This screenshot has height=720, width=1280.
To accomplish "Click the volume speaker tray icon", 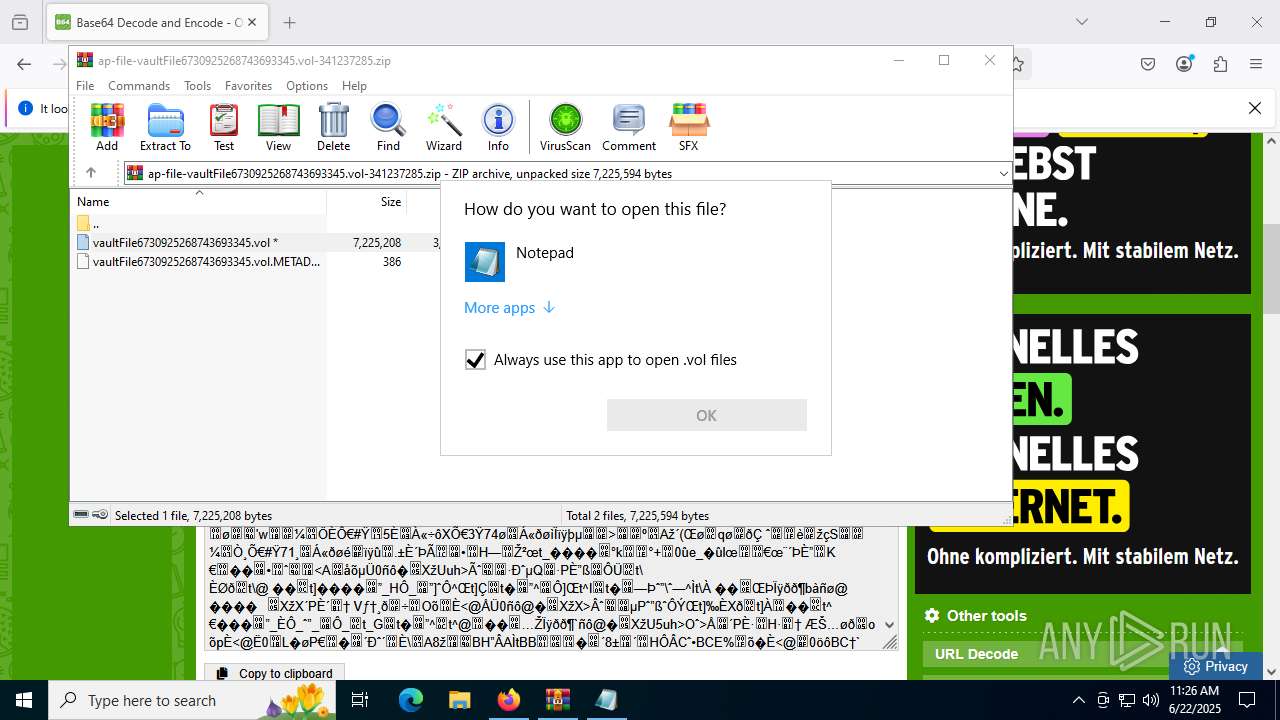I will click(x=1151, y=700).
